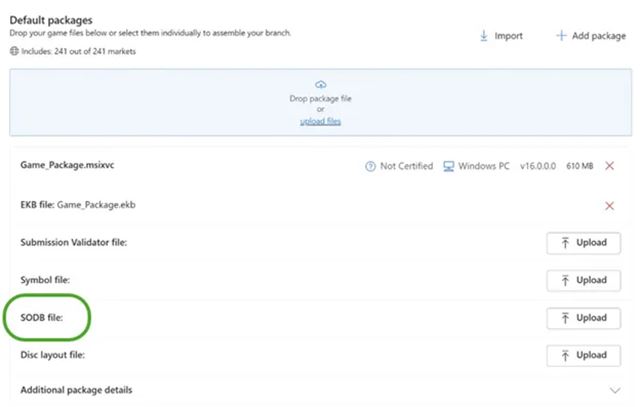Click the 610 MB size value
The width and height of the screenshot is (640, 407).
580,166
